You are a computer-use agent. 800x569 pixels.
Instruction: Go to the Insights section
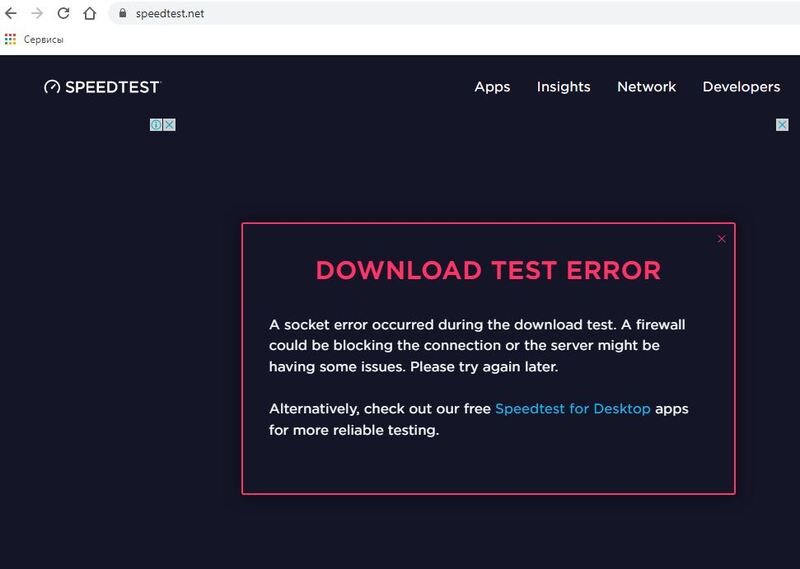563,87
